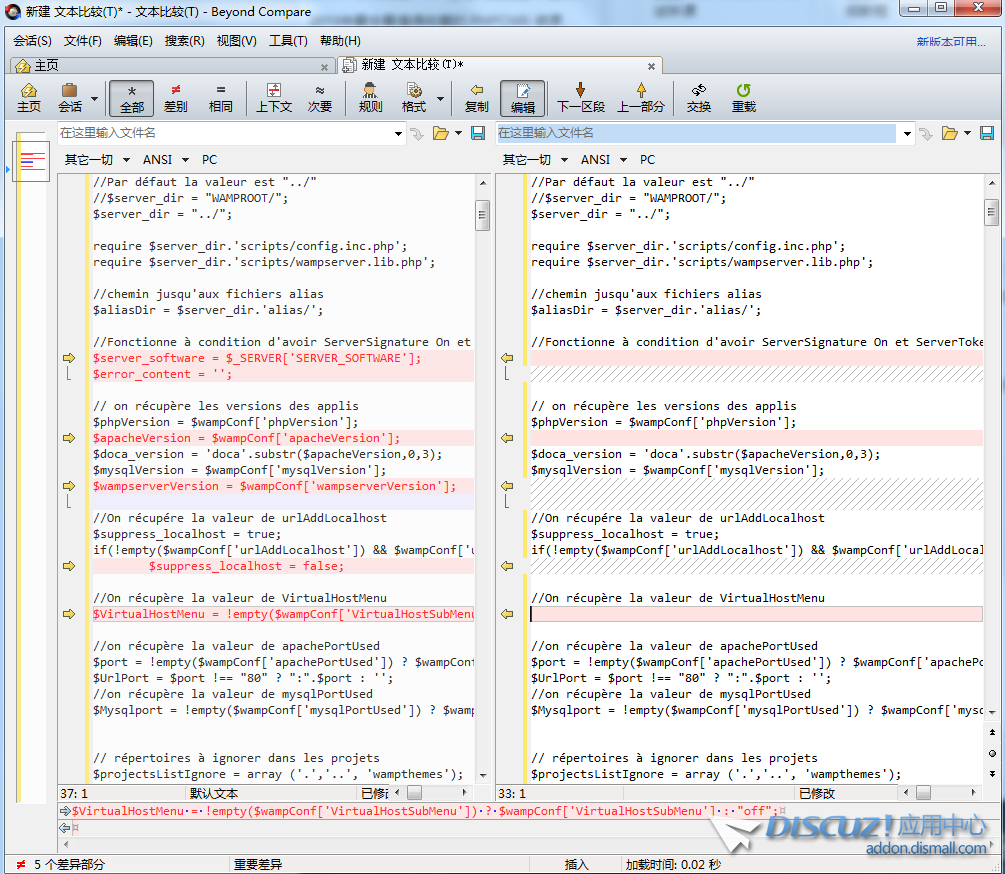Click the right pane vertical scrollbar thumb
The image size is (1005, 874).
pyautogui.click(x=992, y=212)
